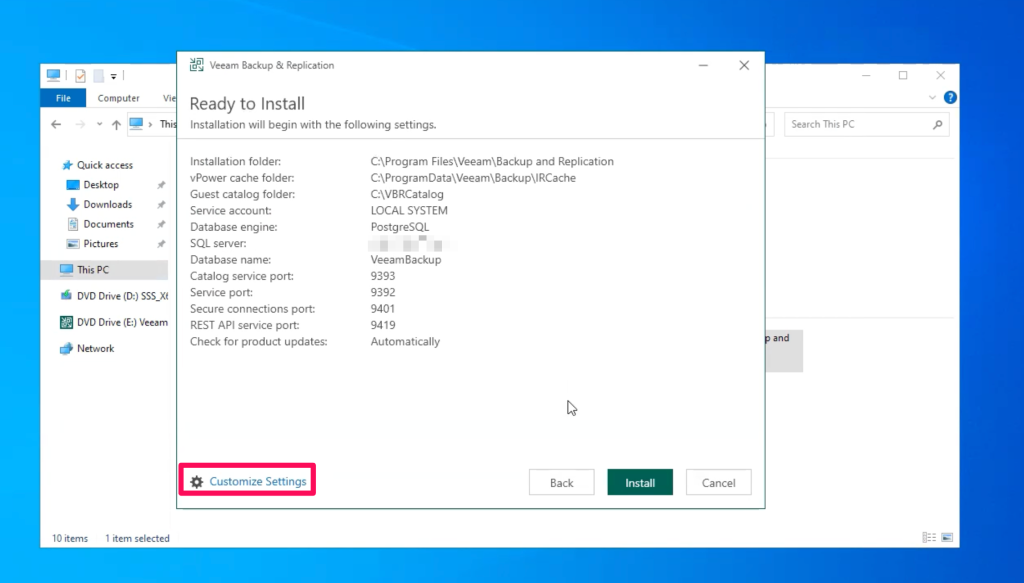Click the vPower cache folder path
The image size is (1024, 583).
[x=473, y=178]
